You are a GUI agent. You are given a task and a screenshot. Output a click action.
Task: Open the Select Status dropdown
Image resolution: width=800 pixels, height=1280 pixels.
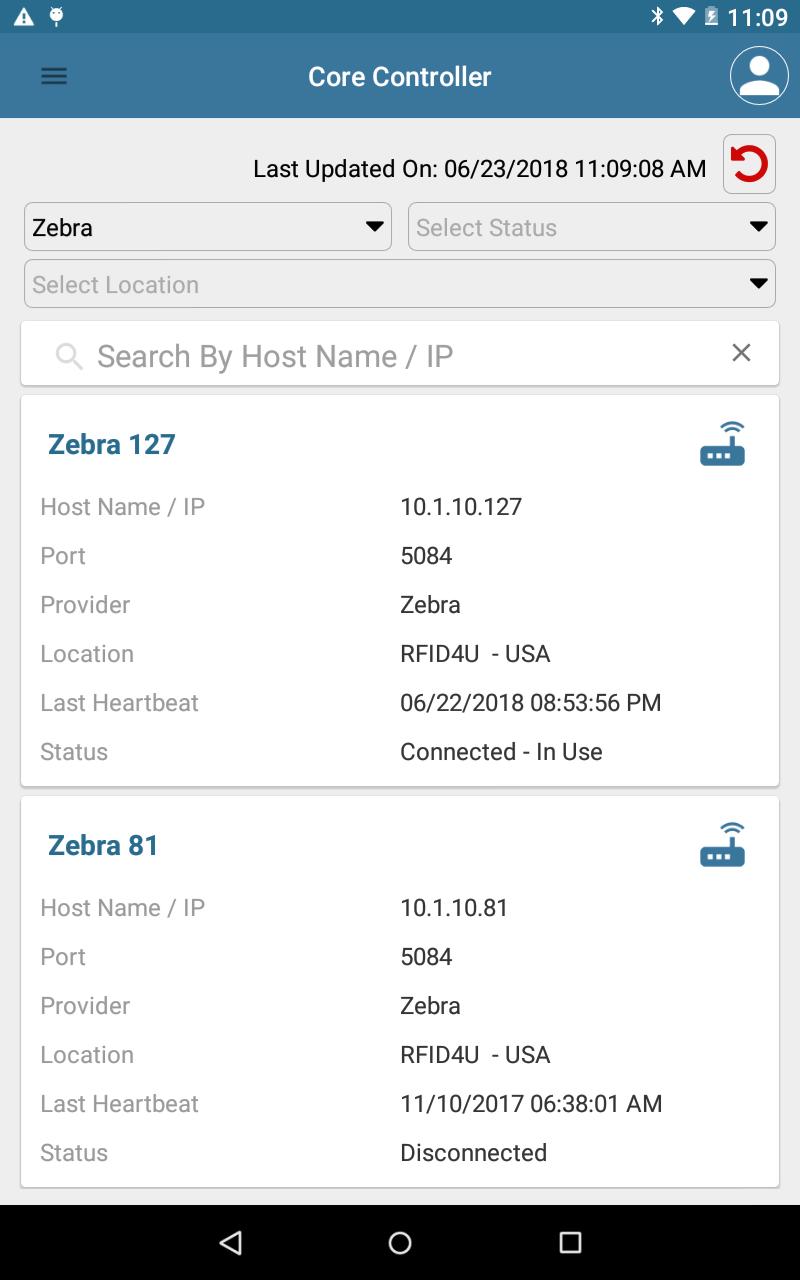(x=592, y=227)
